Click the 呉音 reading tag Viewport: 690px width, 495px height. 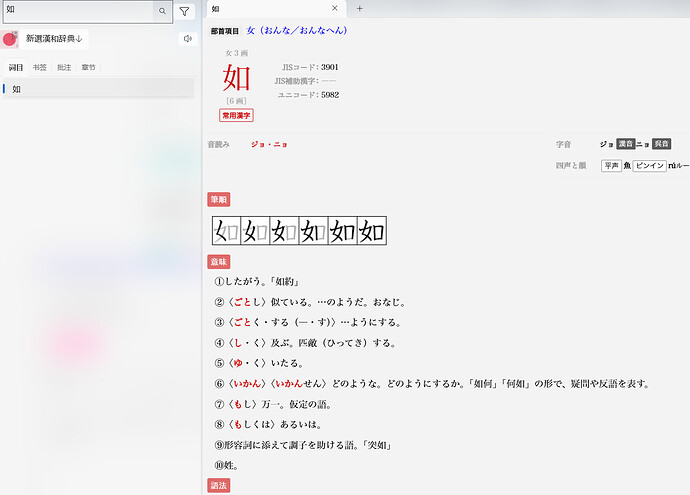click(x=661, y=144)
